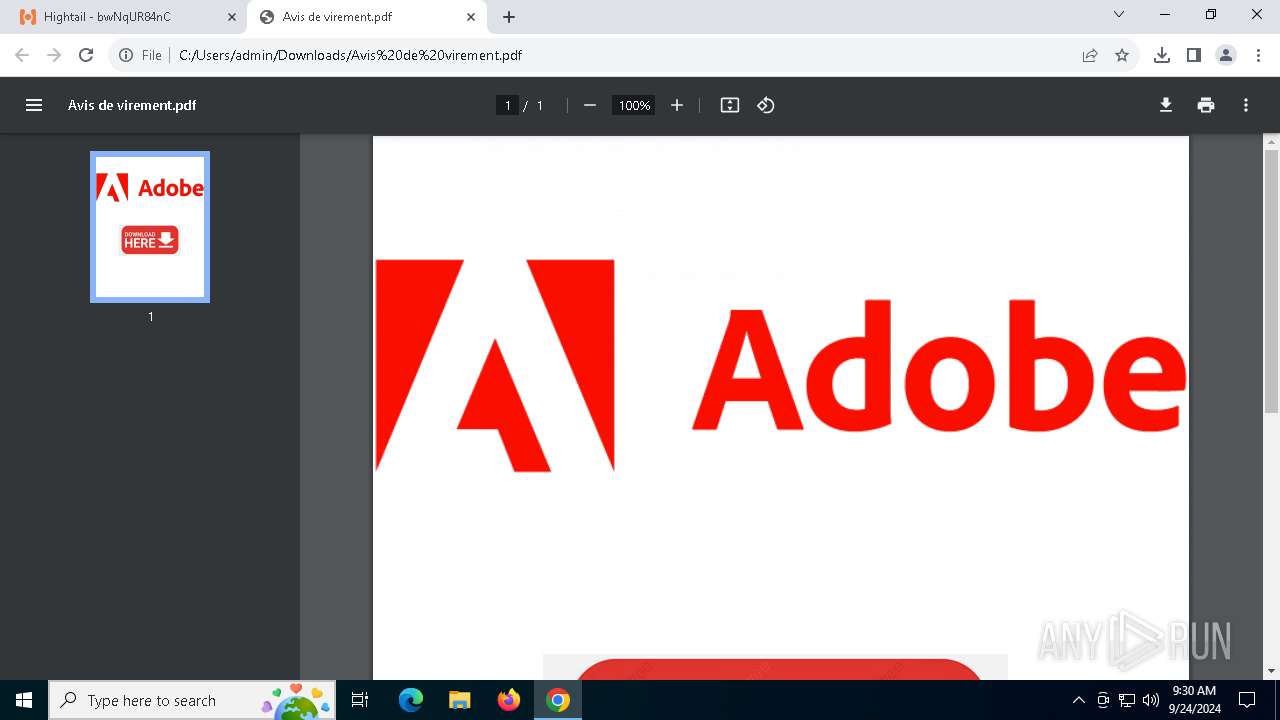Download the PDF from the viewer toolbar

[1166, 105]
